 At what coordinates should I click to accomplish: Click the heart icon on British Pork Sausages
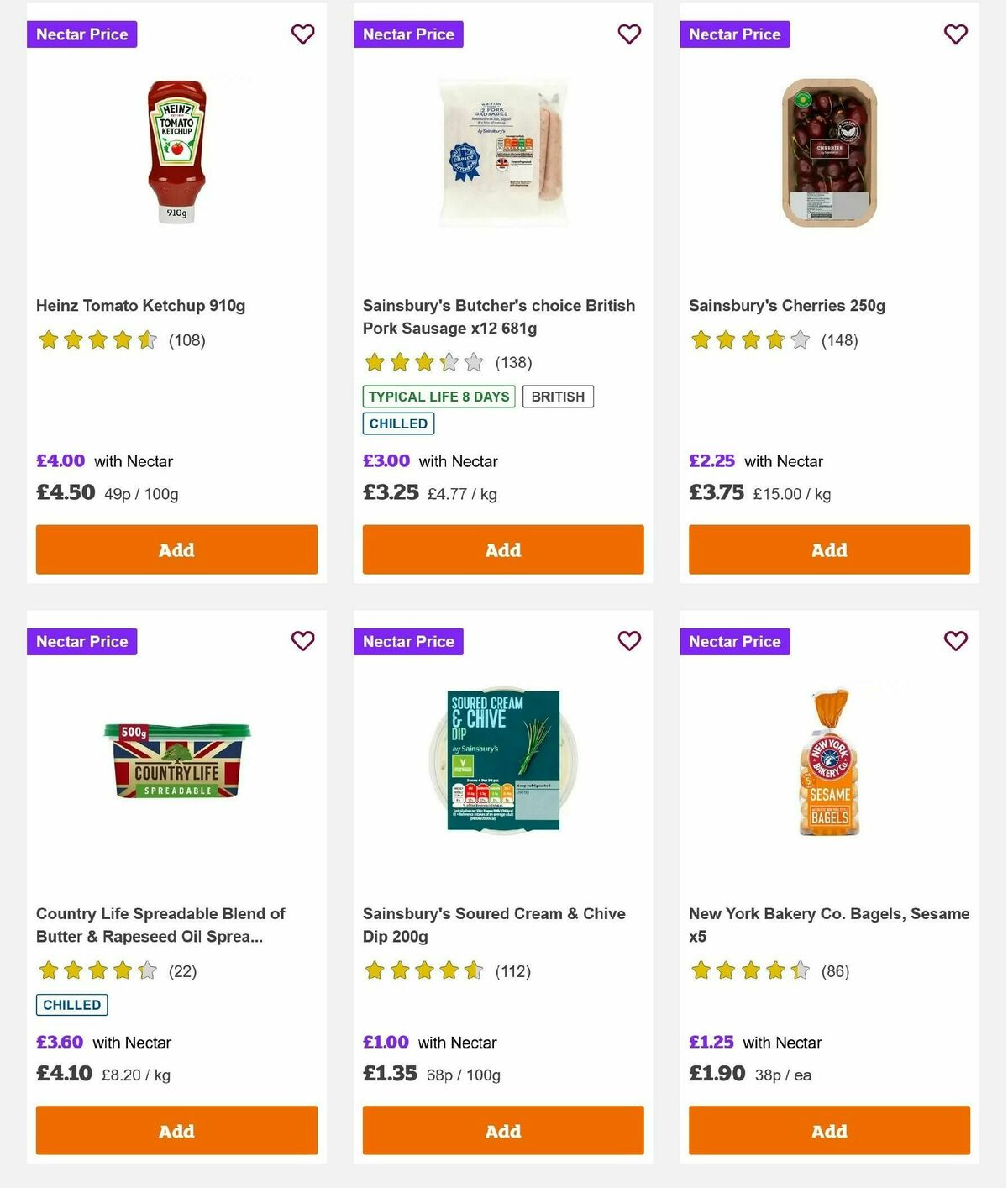[x=628, y=34]
